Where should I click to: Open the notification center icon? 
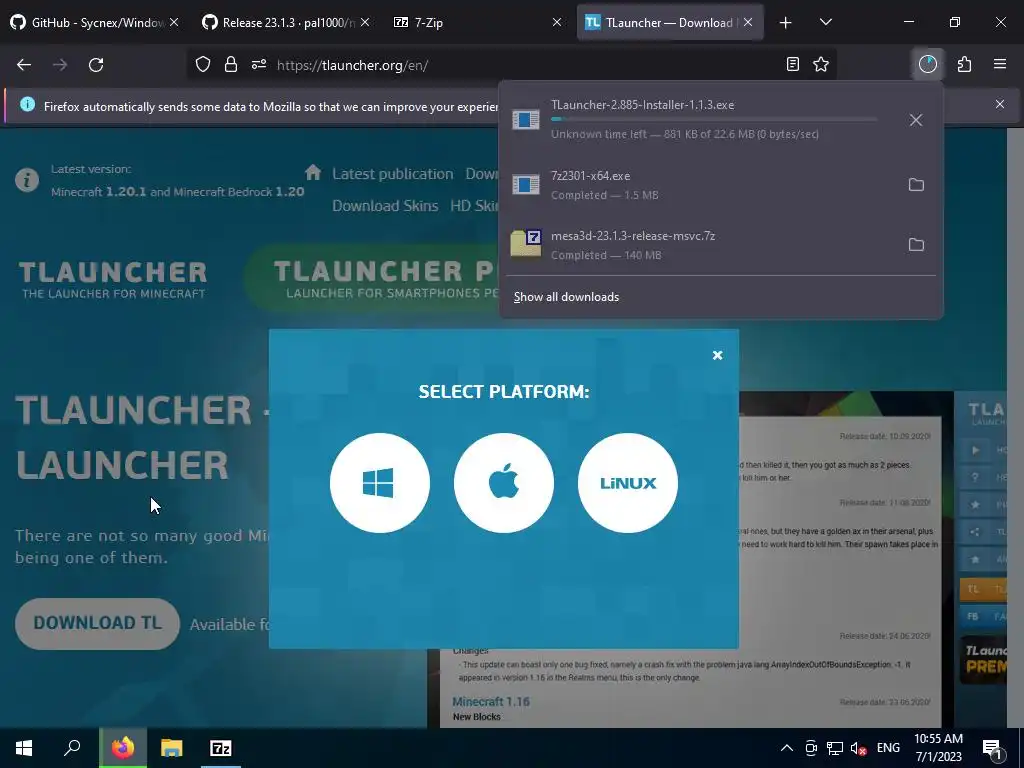point(993,749)
